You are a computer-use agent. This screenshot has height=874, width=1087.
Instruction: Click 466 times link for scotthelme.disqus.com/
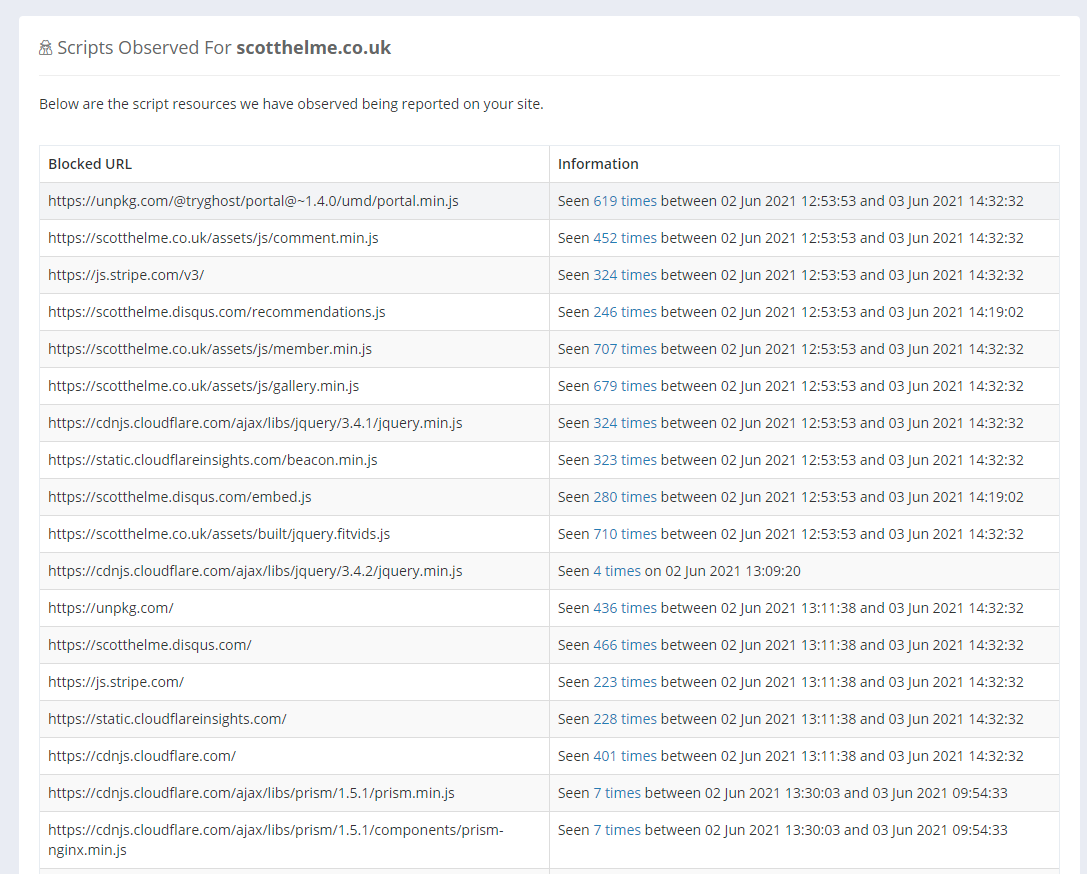coord(624,645)
